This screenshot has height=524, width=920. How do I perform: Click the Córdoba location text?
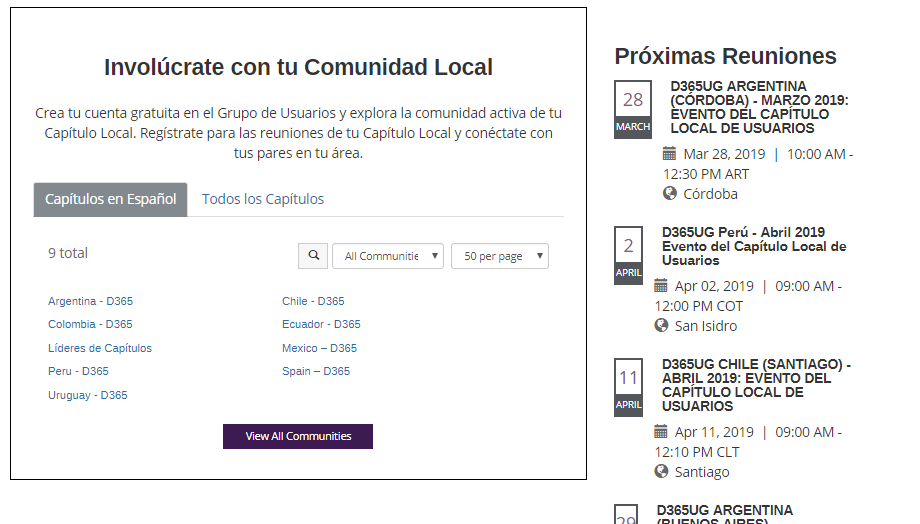[x=711, y=194]
